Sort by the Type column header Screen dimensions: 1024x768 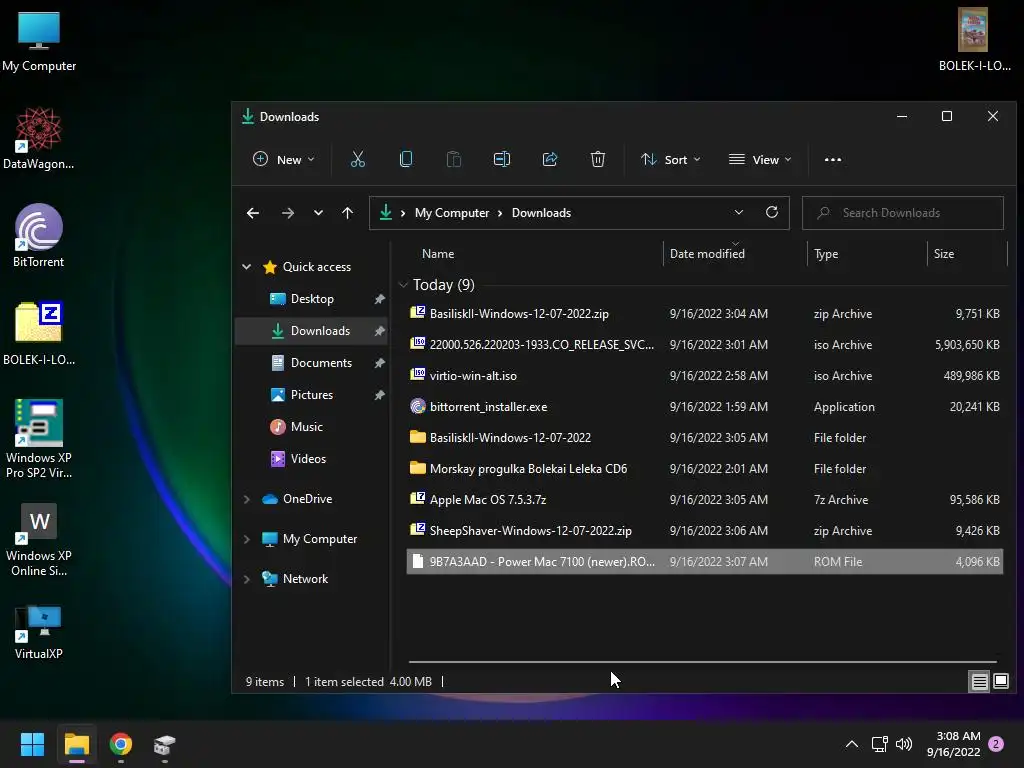(x=825, y=254)
